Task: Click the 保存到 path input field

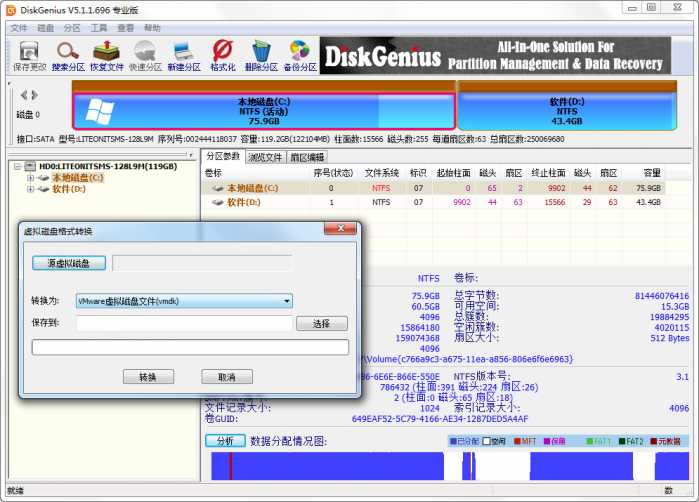Action: [185, 324]
